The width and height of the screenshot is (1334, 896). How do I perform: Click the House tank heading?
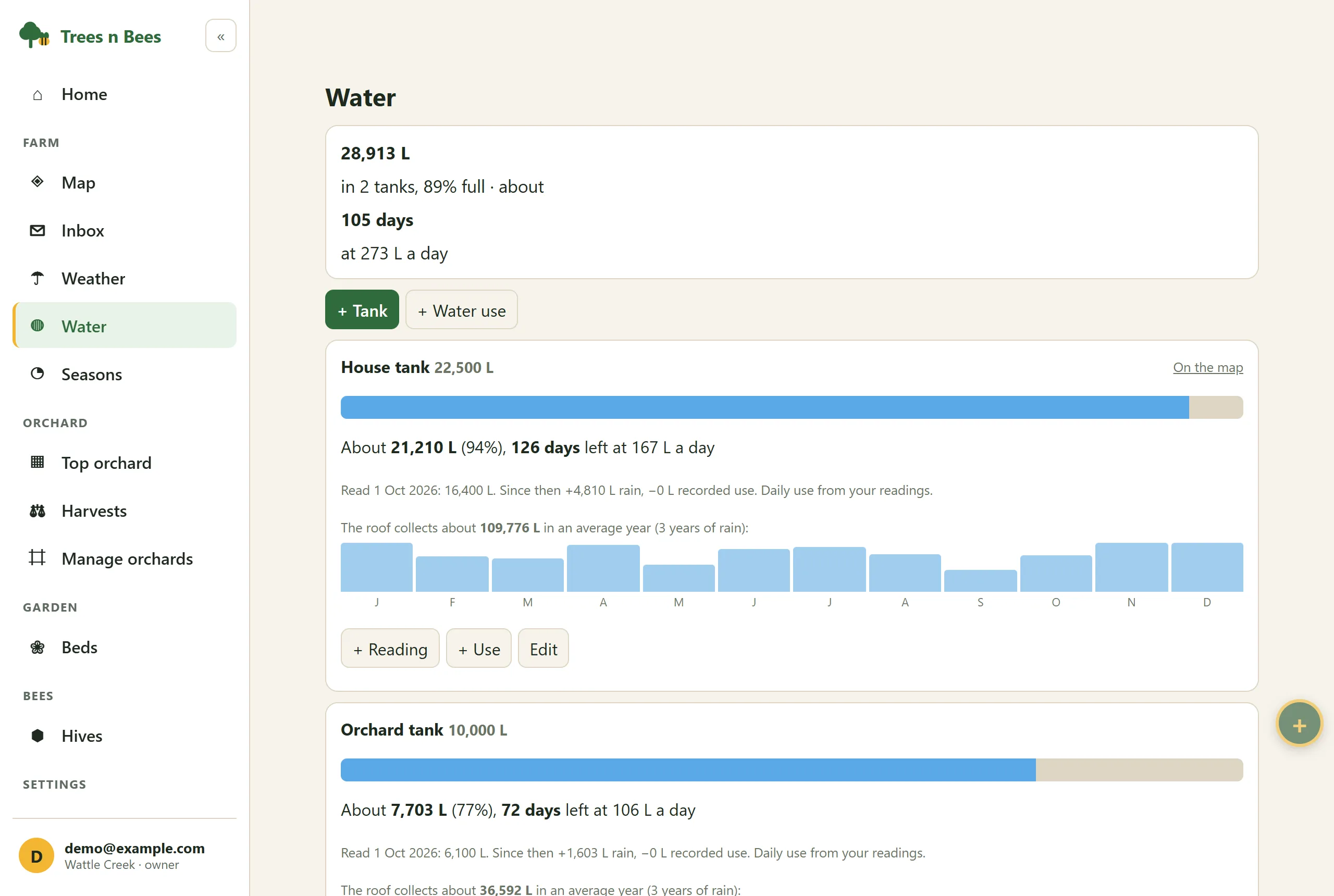(x=385, y=367)
